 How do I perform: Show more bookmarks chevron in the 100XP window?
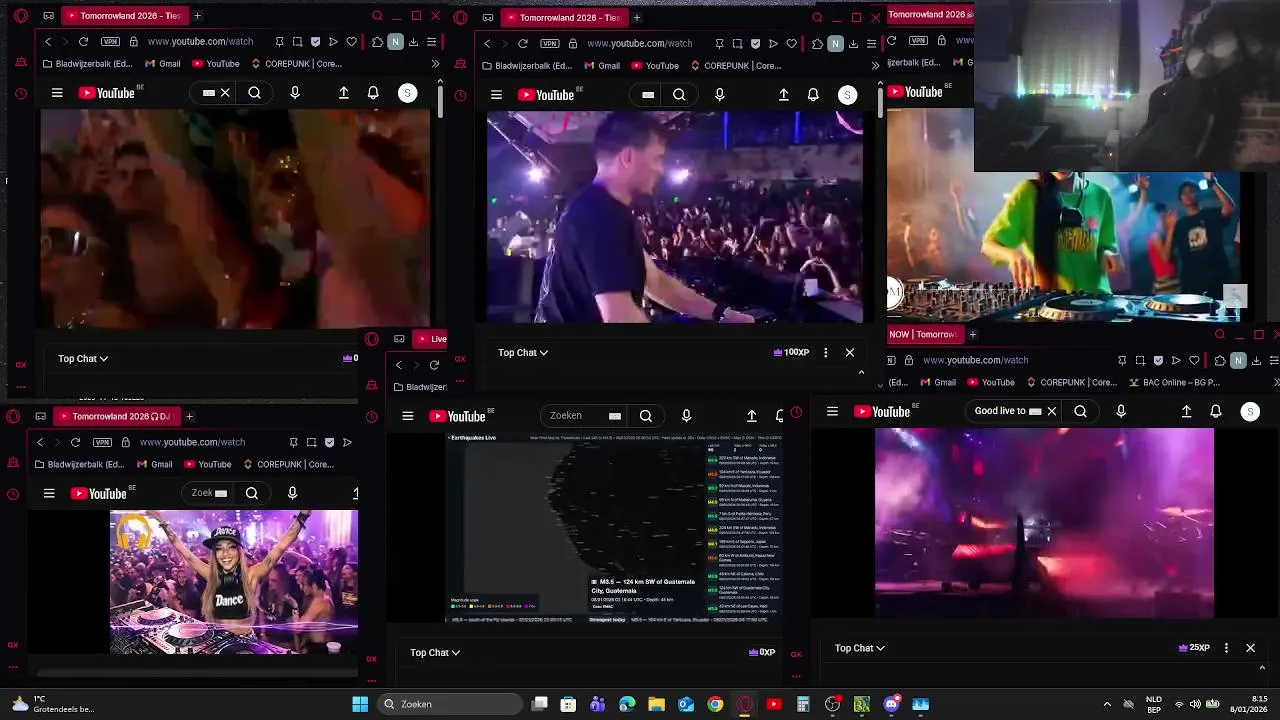[x=875, y=66]
